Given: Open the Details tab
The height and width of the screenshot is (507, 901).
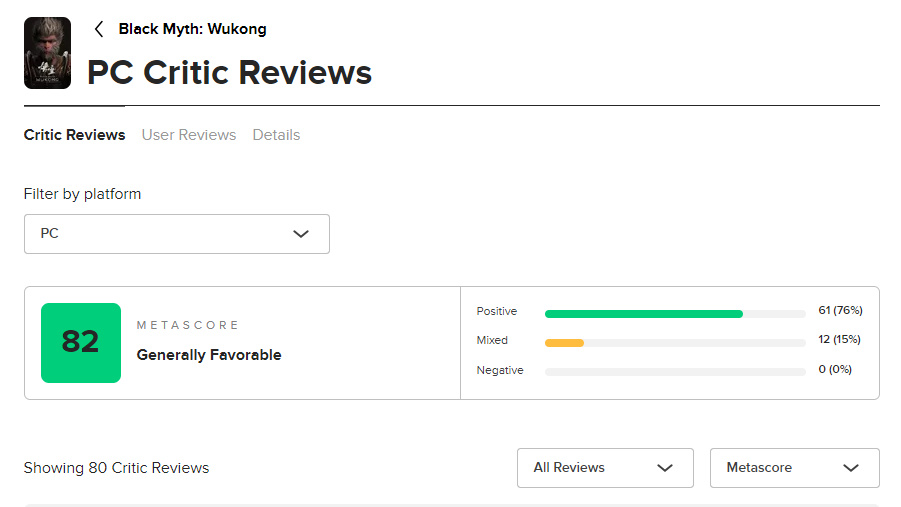Looking at the screenshot, I should [276, 135].
